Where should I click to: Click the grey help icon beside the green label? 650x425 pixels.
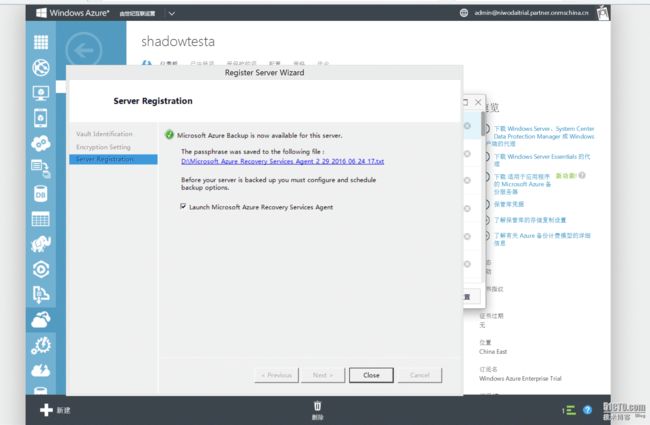tap(582, 175)
